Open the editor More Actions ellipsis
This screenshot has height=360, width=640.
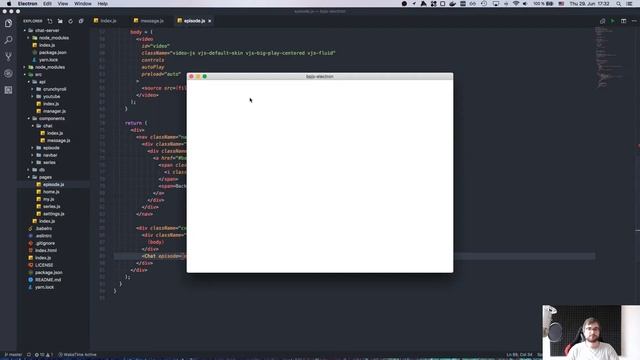634,21
